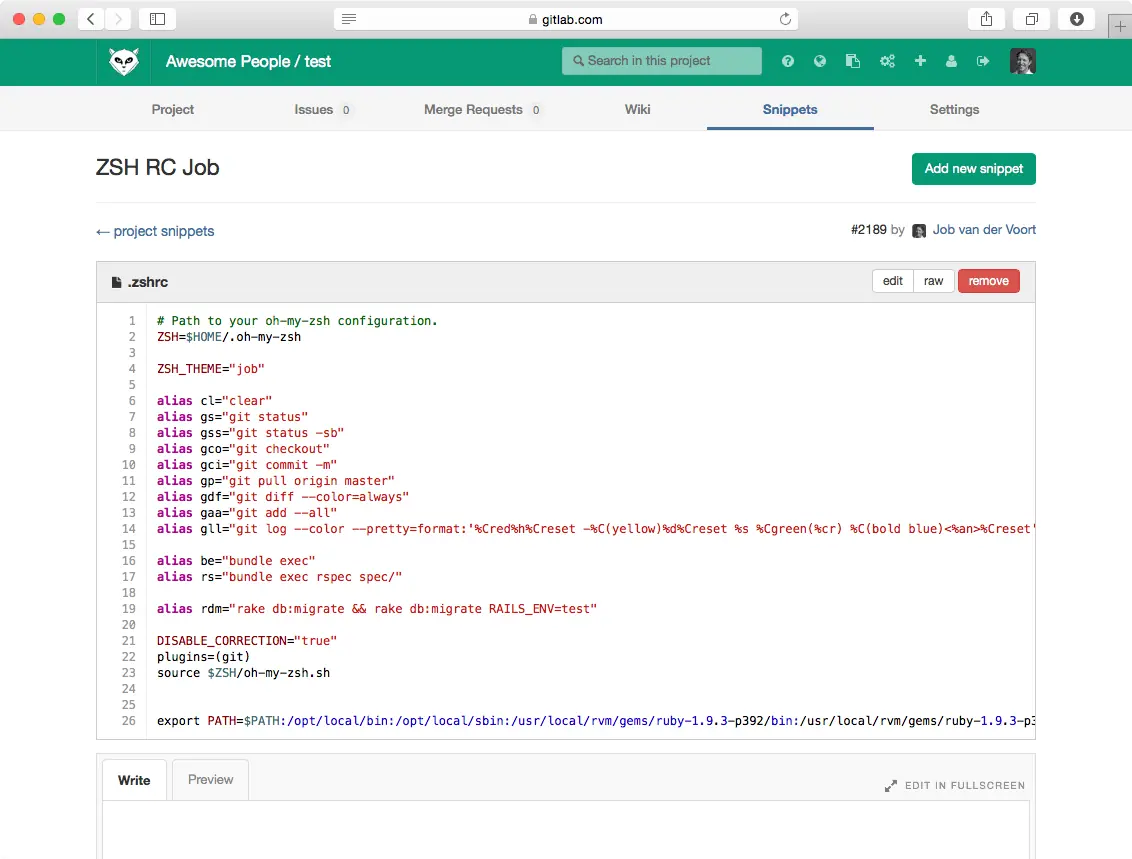1132x859 pixels.
Task: Go forward using Safari forward arrow
Action: point(118,19)
